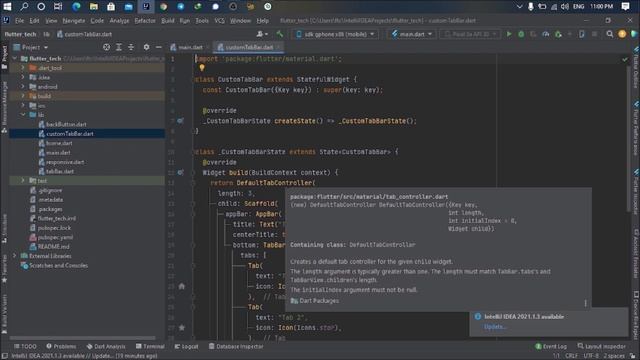Image resolution: width=640 pixels, height=360 pixels.
Task: Open the File menu
Action: pos(19,20)
